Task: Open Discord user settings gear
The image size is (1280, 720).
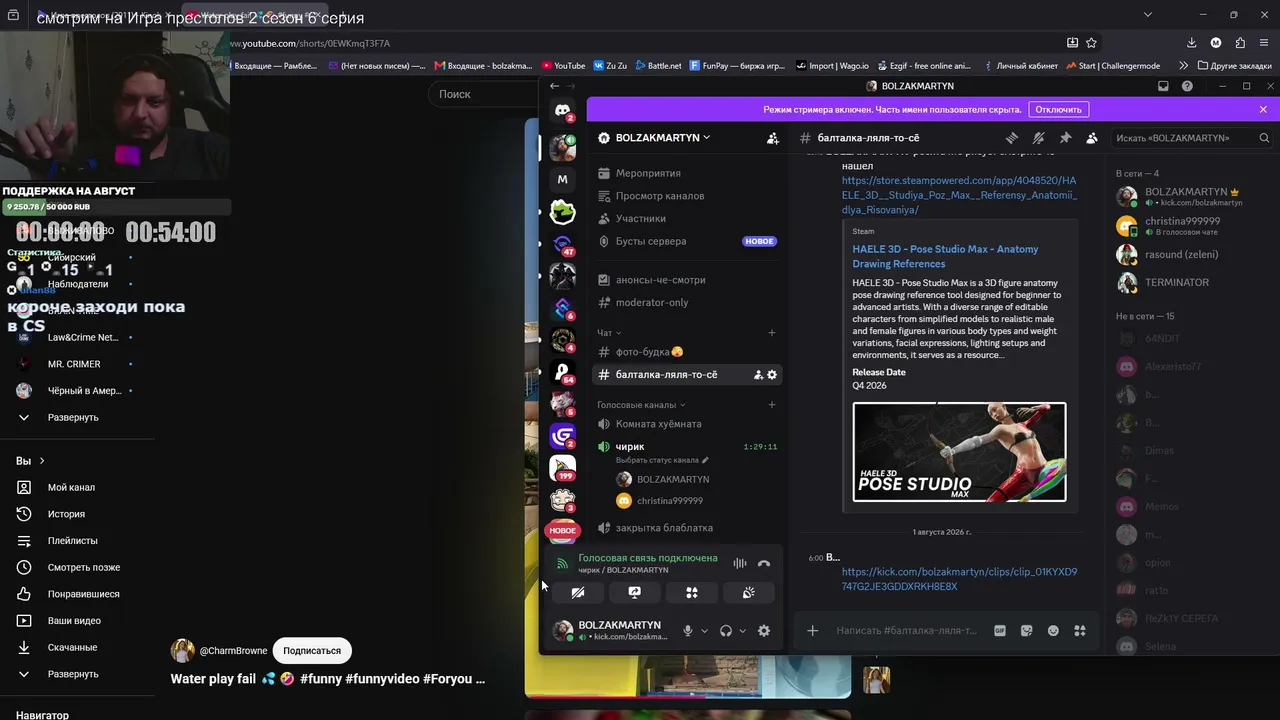Action: point(764,631)
